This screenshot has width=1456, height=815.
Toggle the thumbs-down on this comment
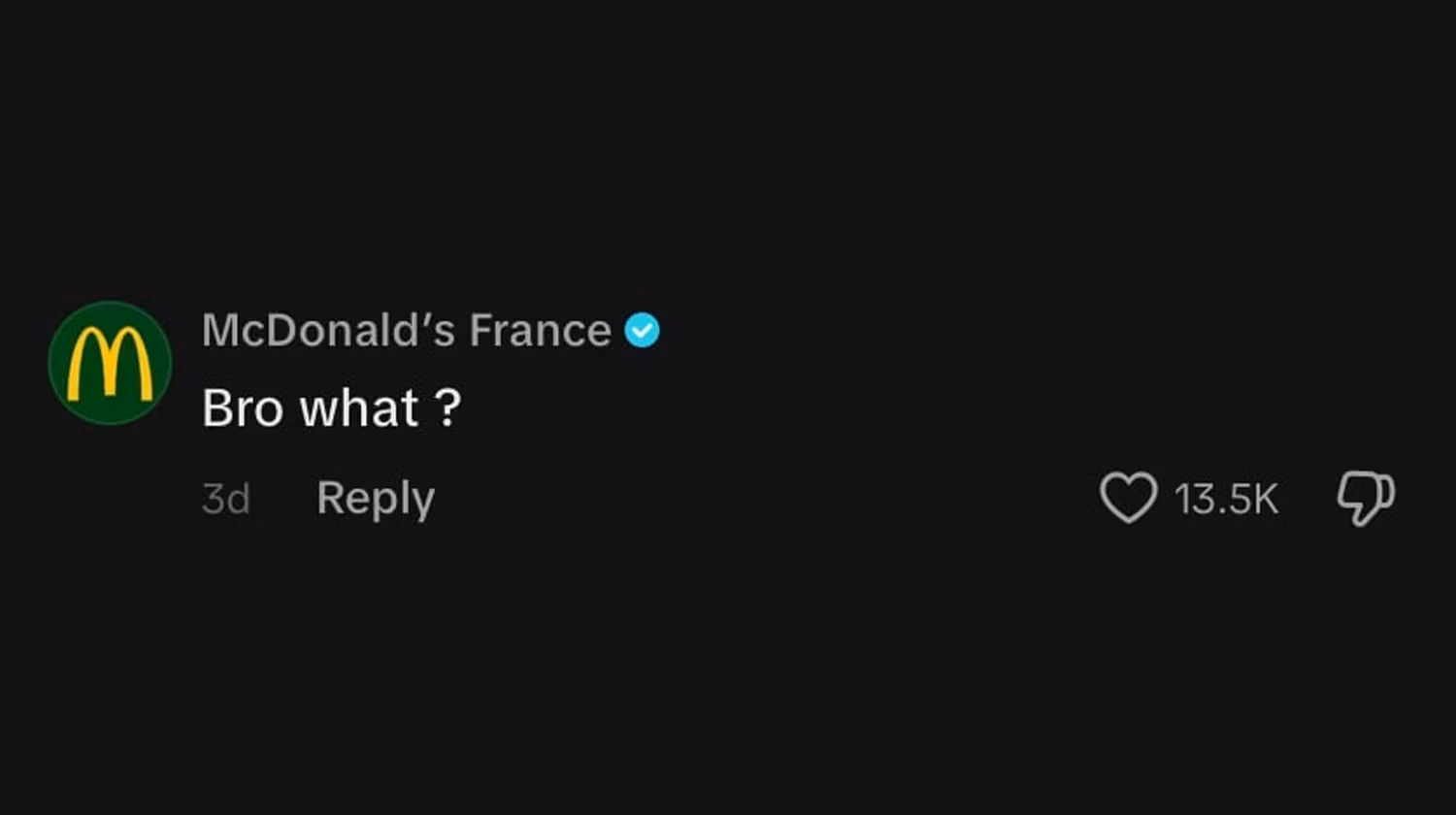(x=1365, y=498)
